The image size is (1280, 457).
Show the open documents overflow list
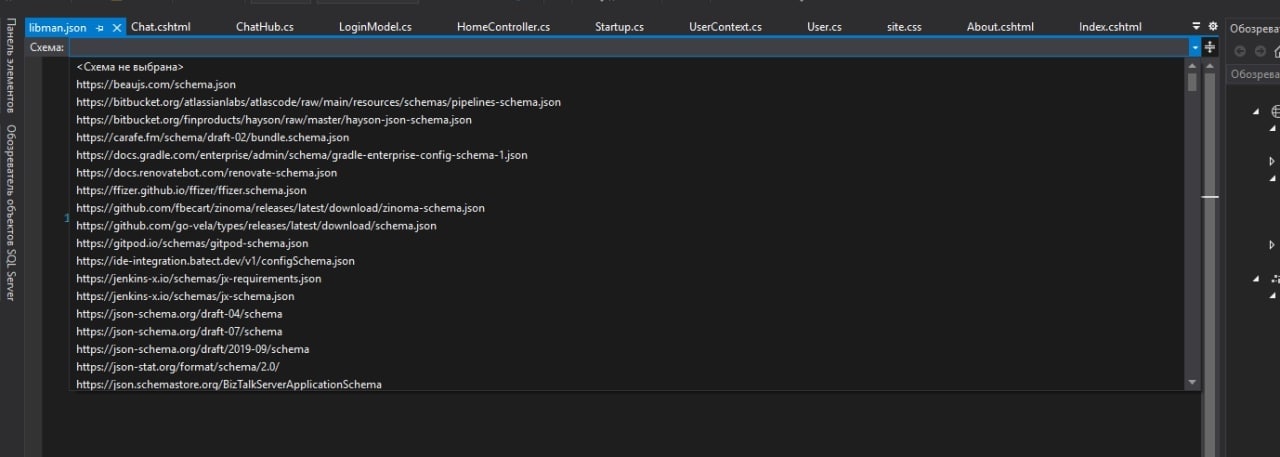coord(1196,27)
